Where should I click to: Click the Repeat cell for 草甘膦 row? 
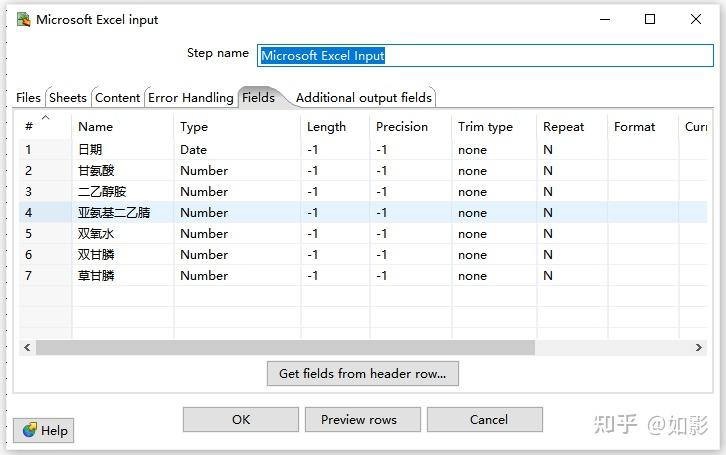[572, 275]
